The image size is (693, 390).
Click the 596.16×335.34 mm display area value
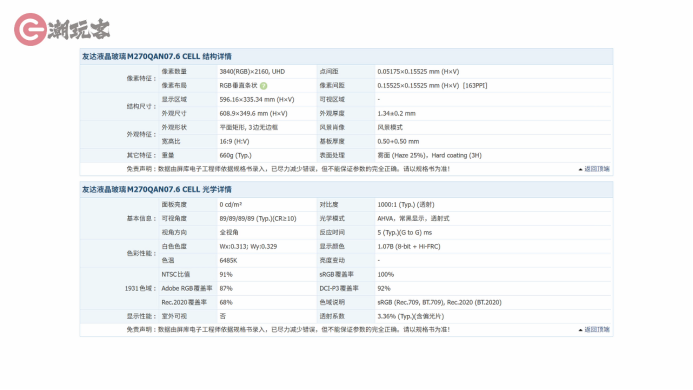(x=257, y=99)
